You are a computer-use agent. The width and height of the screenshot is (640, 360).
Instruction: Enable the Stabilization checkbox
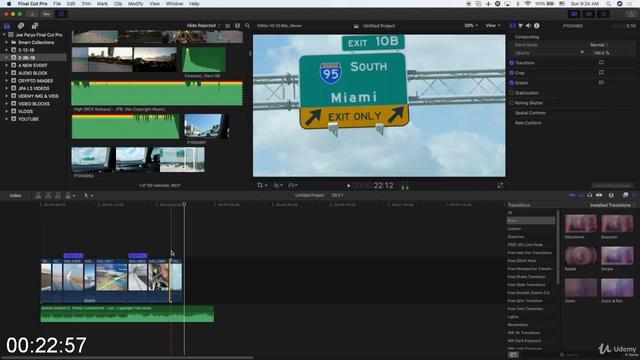pyautogui.click(x=511, y=93)
